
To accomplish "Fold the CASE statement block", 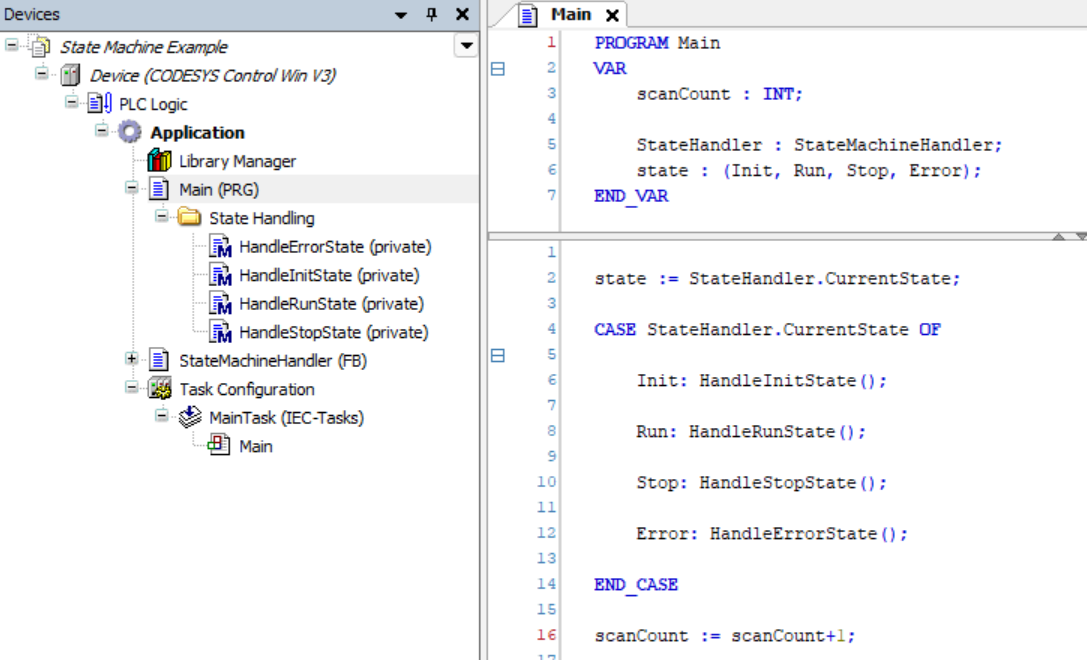I will tap(498, 356).
